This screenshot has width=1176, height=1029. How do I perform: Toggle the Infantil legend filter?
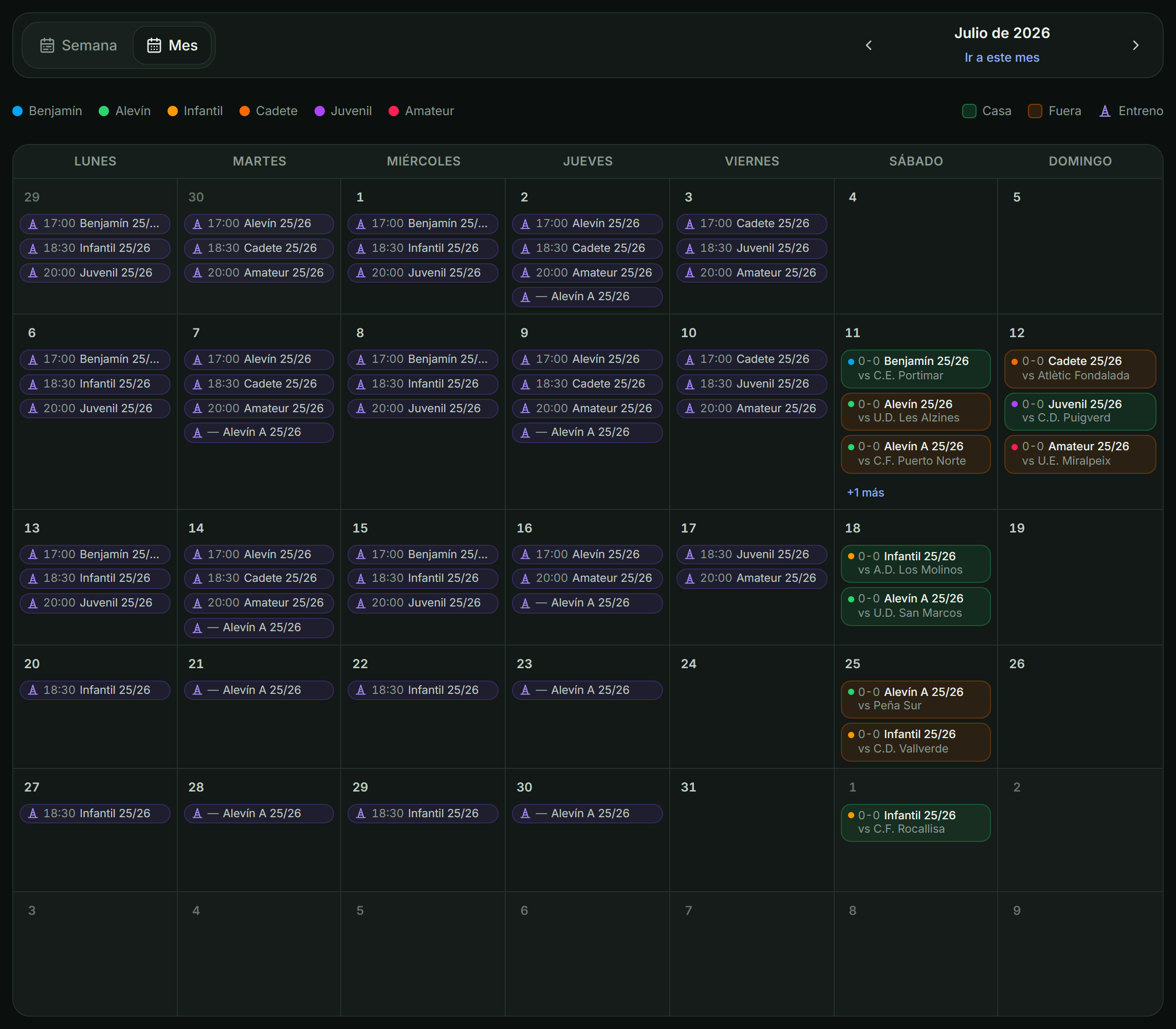[x=195, y=111]
